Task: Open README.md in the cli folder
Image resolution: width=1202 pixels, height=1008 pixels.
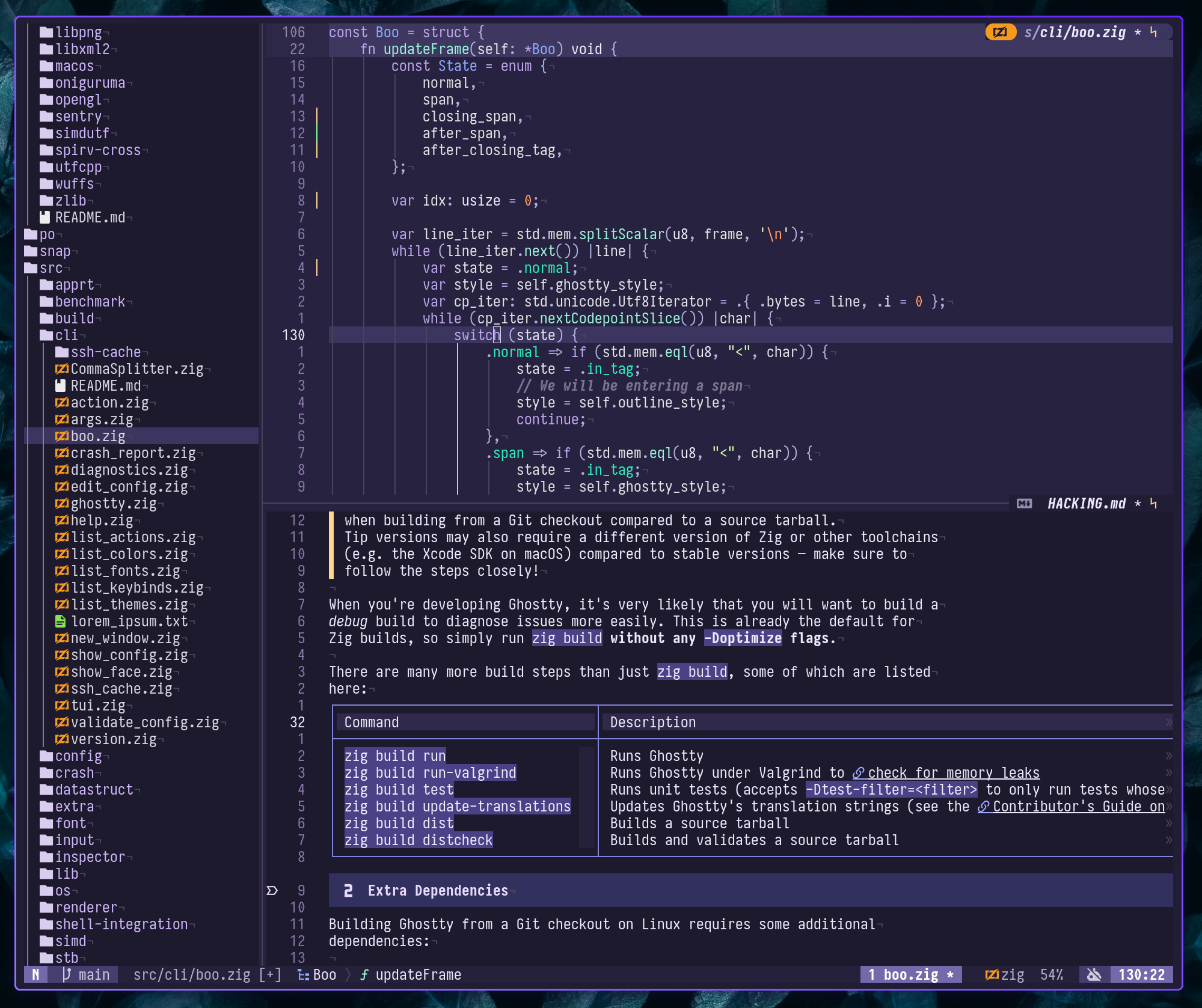Action: 105,386
